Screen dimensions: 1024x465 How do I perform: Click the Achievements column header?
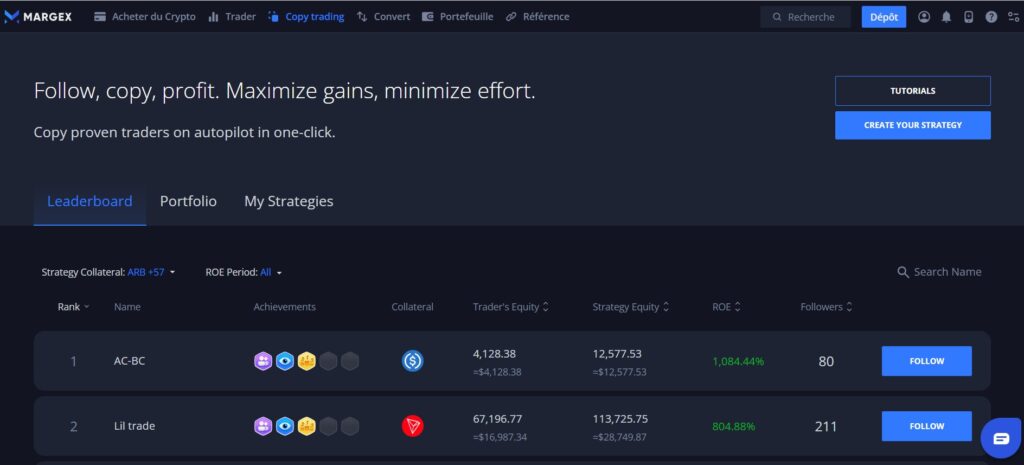point(285,307)
